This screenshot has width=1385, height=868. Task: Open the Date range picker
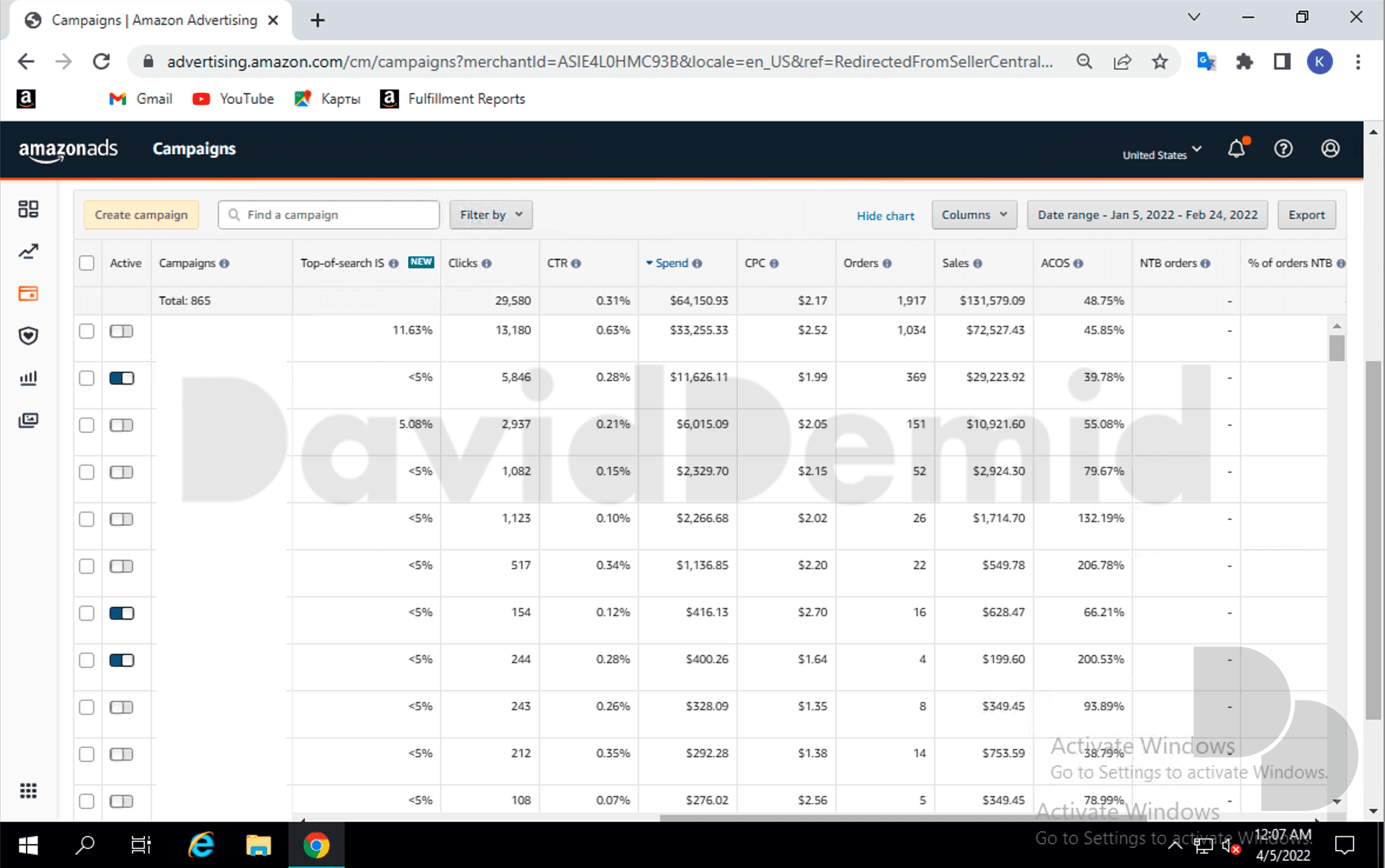(1147, 215)
